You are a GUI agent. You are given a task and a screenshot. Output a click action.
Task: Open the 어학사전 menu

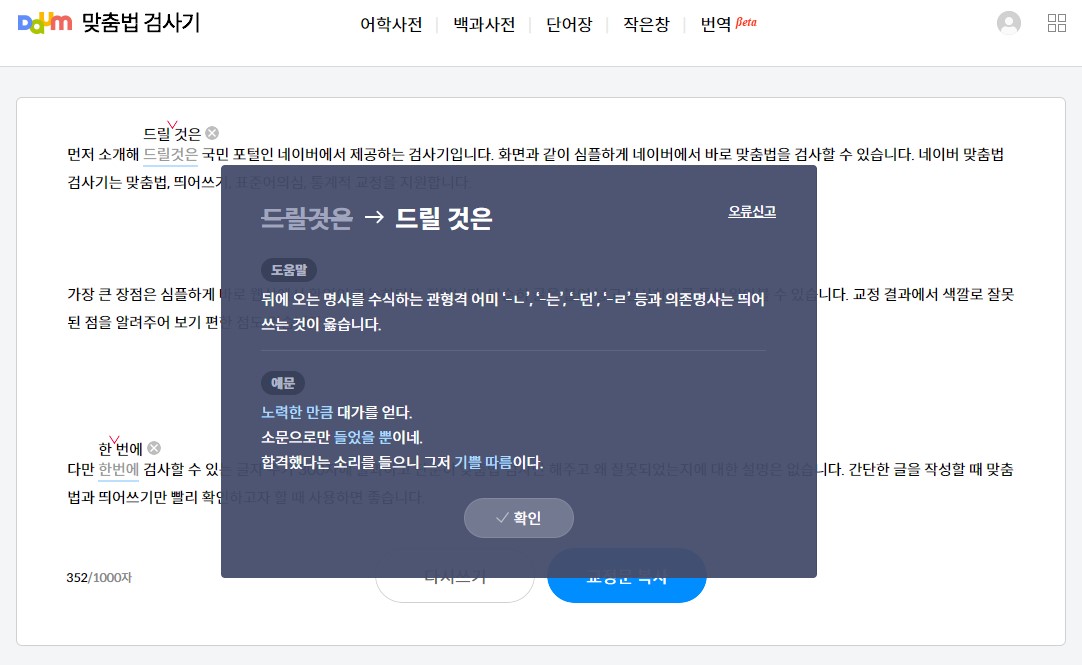391,24
